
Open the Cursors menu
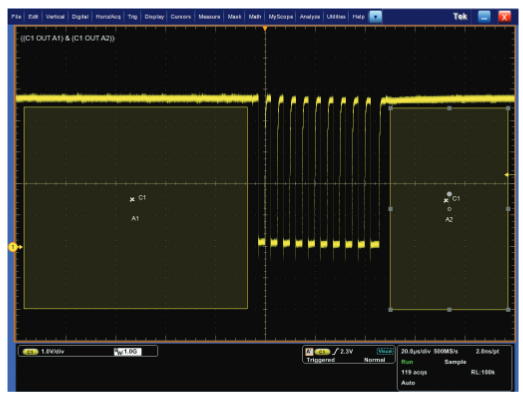point(181,17)
